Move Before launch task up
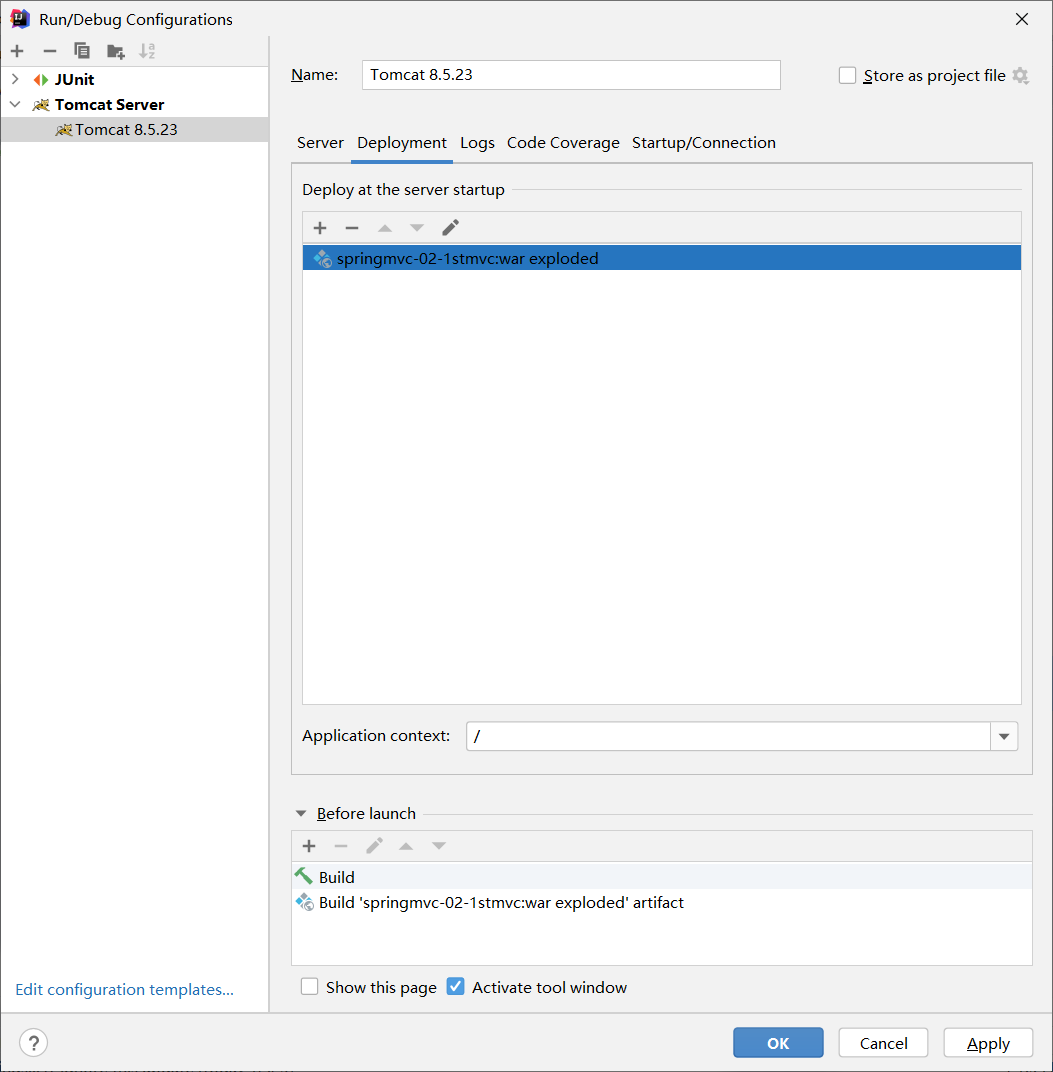 [x=406, y=846]
